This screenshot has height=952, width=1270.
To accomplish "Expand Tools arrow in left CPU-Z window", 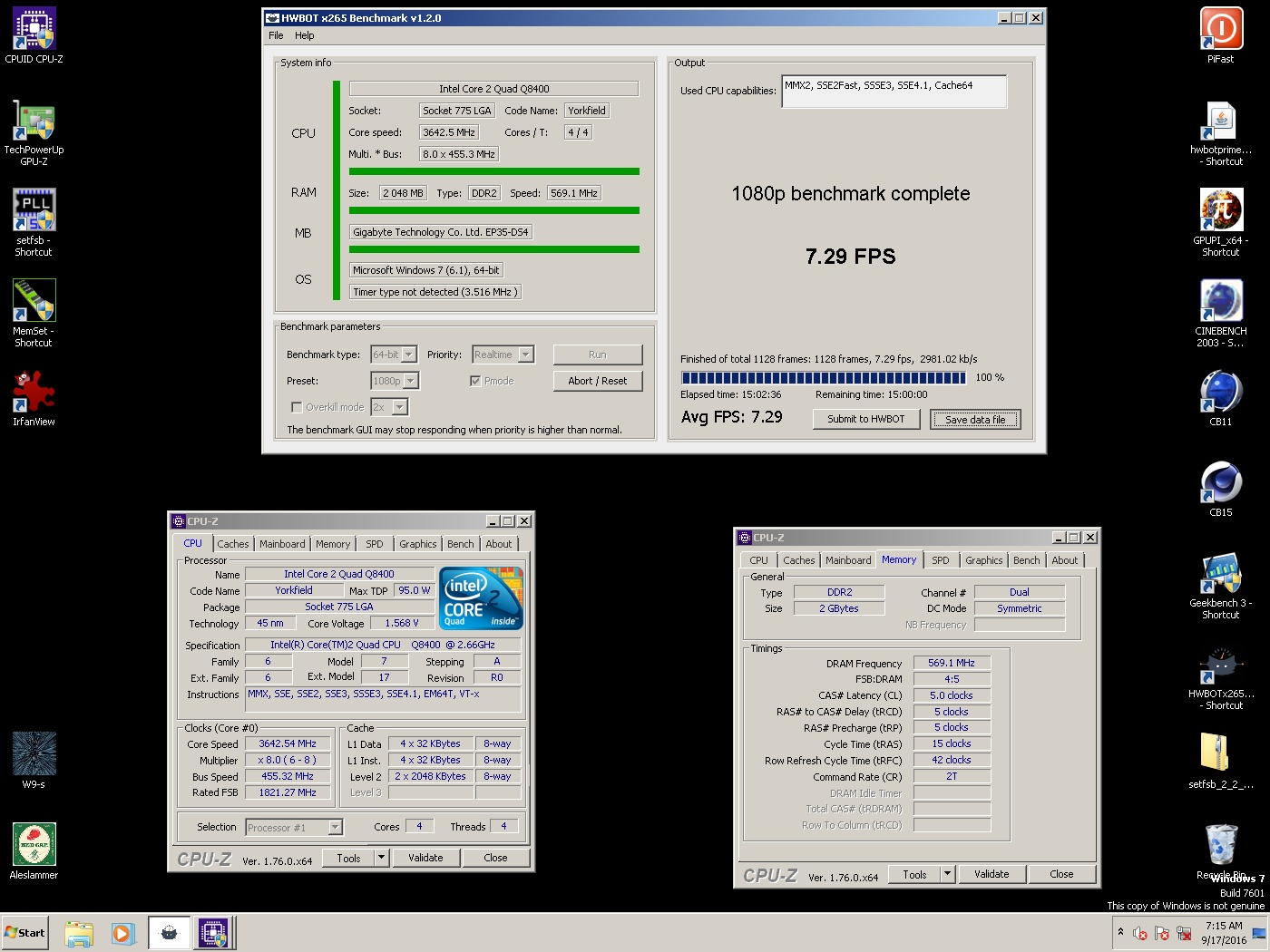I will click(381, 858).
